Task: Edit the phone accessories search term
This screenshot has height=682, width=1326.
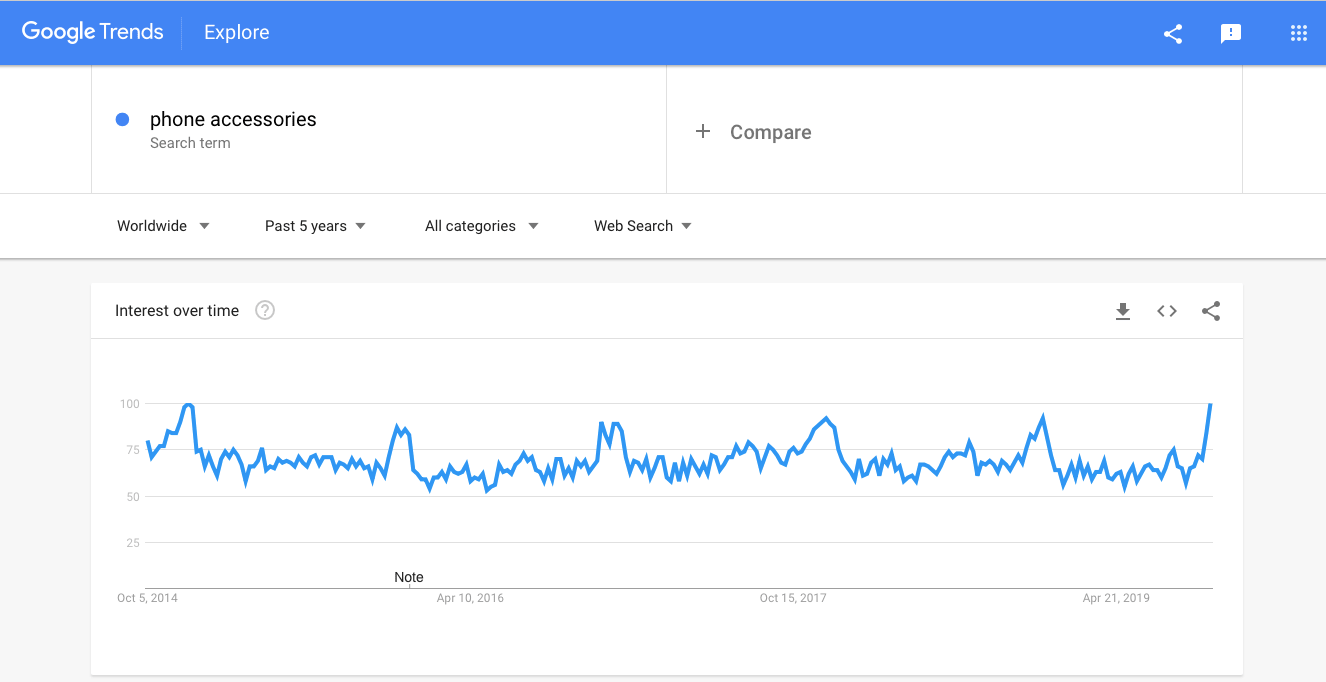Action: (x=233, y=120)
